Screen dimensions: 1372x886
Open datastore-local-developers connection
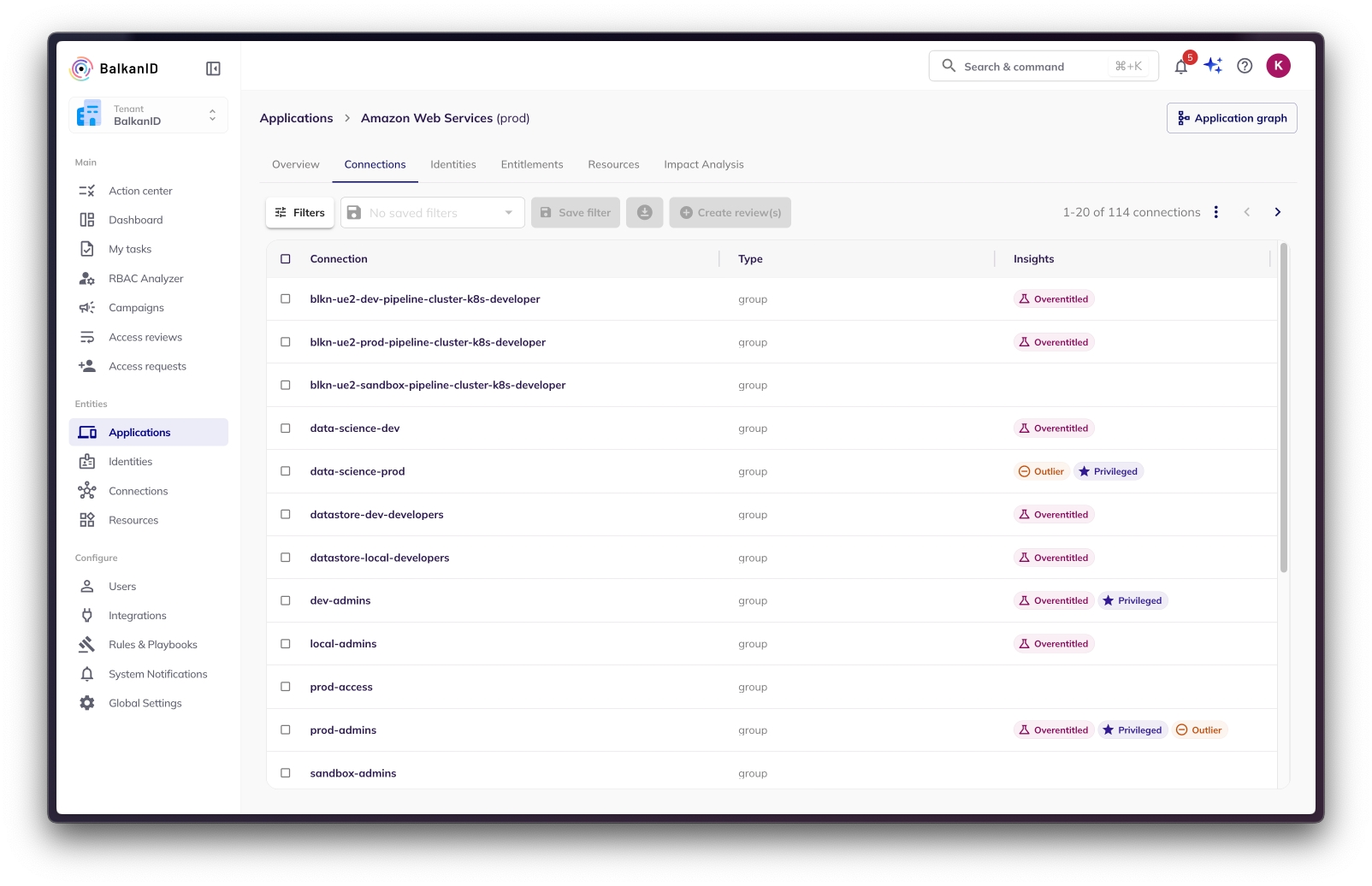coord(380,558)
